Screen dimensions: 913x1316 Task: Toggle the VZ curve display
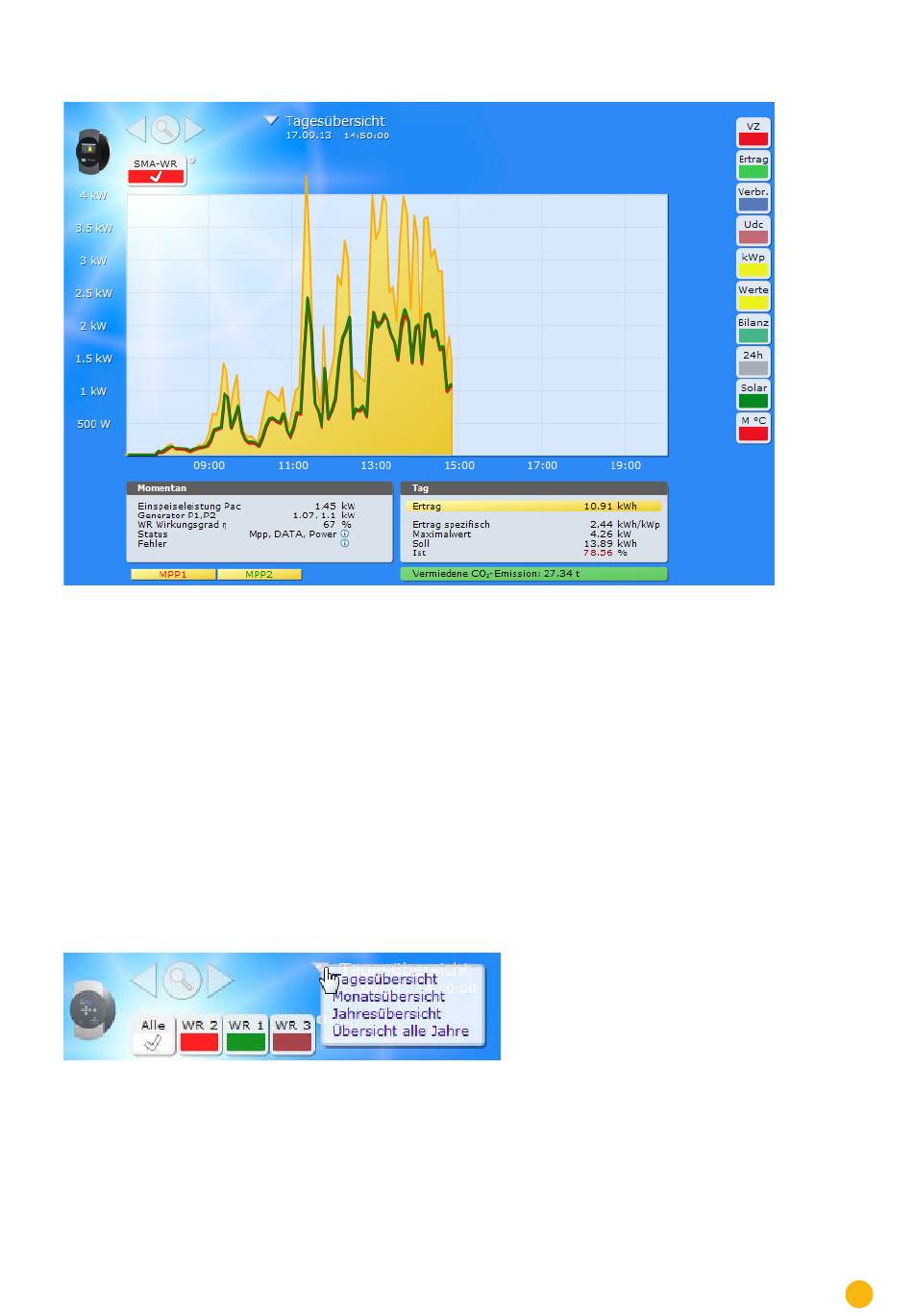click(753, 133)
